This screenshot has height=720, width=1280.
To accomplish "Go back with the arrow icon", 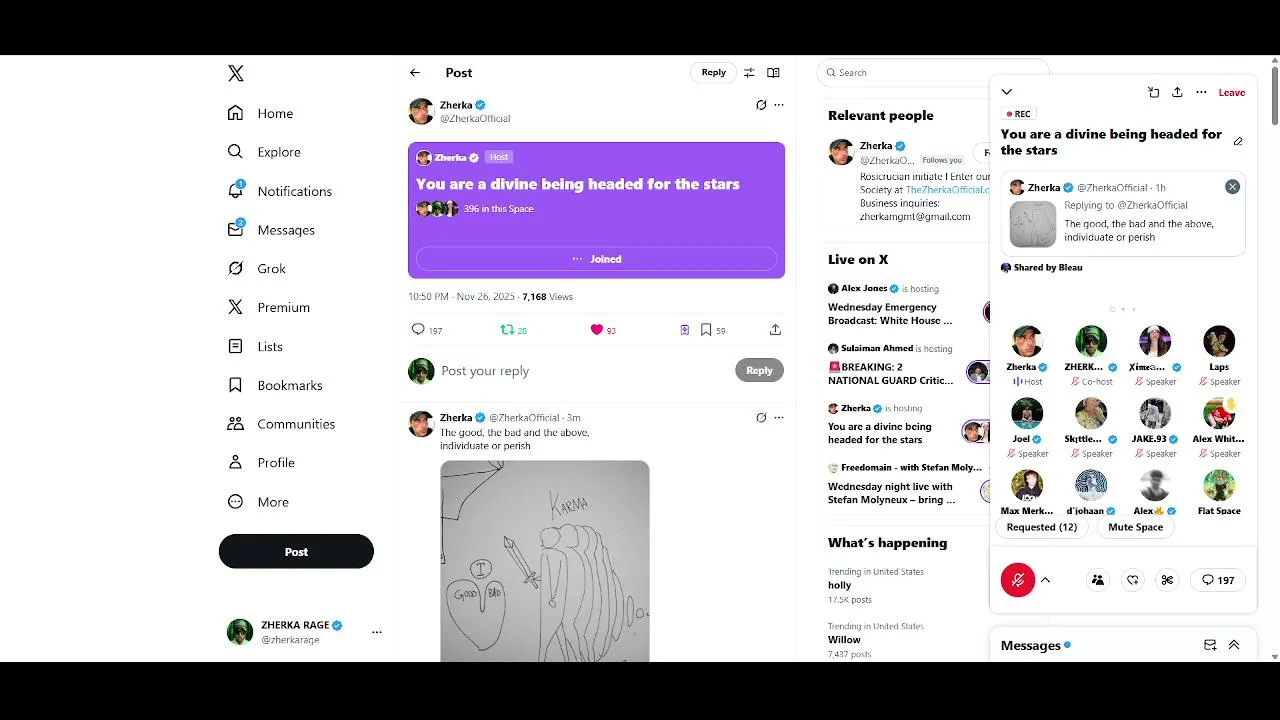I will click(415, 73).
